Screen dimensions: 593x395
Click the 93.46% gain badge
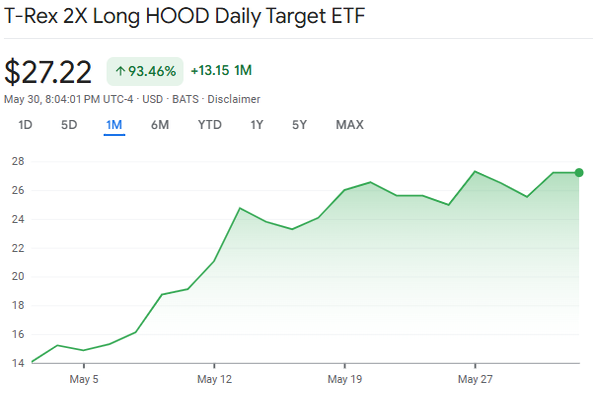pyautogui.click(x=145, y=71)
